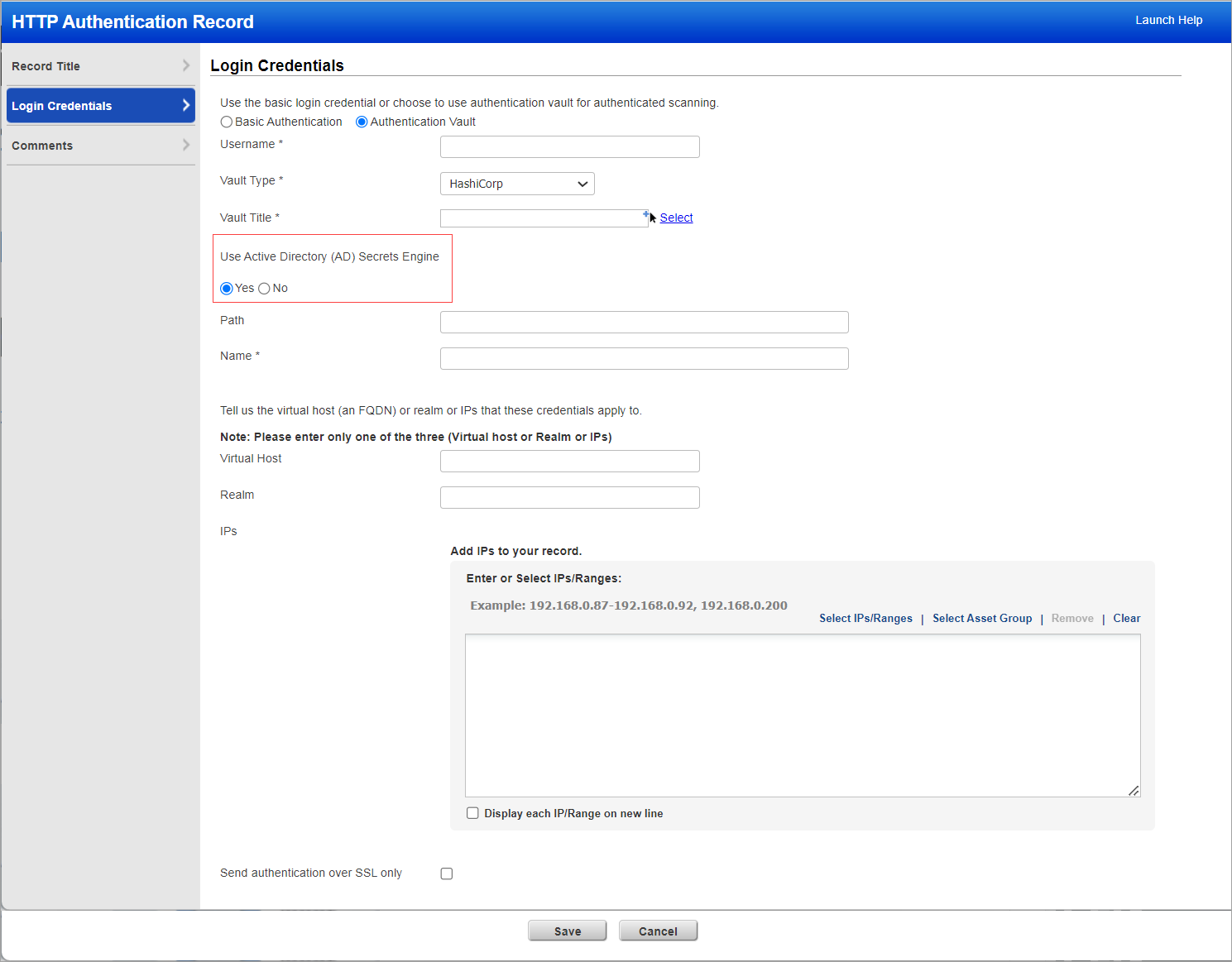Open the Vault Type dropdown

point(517,184)
